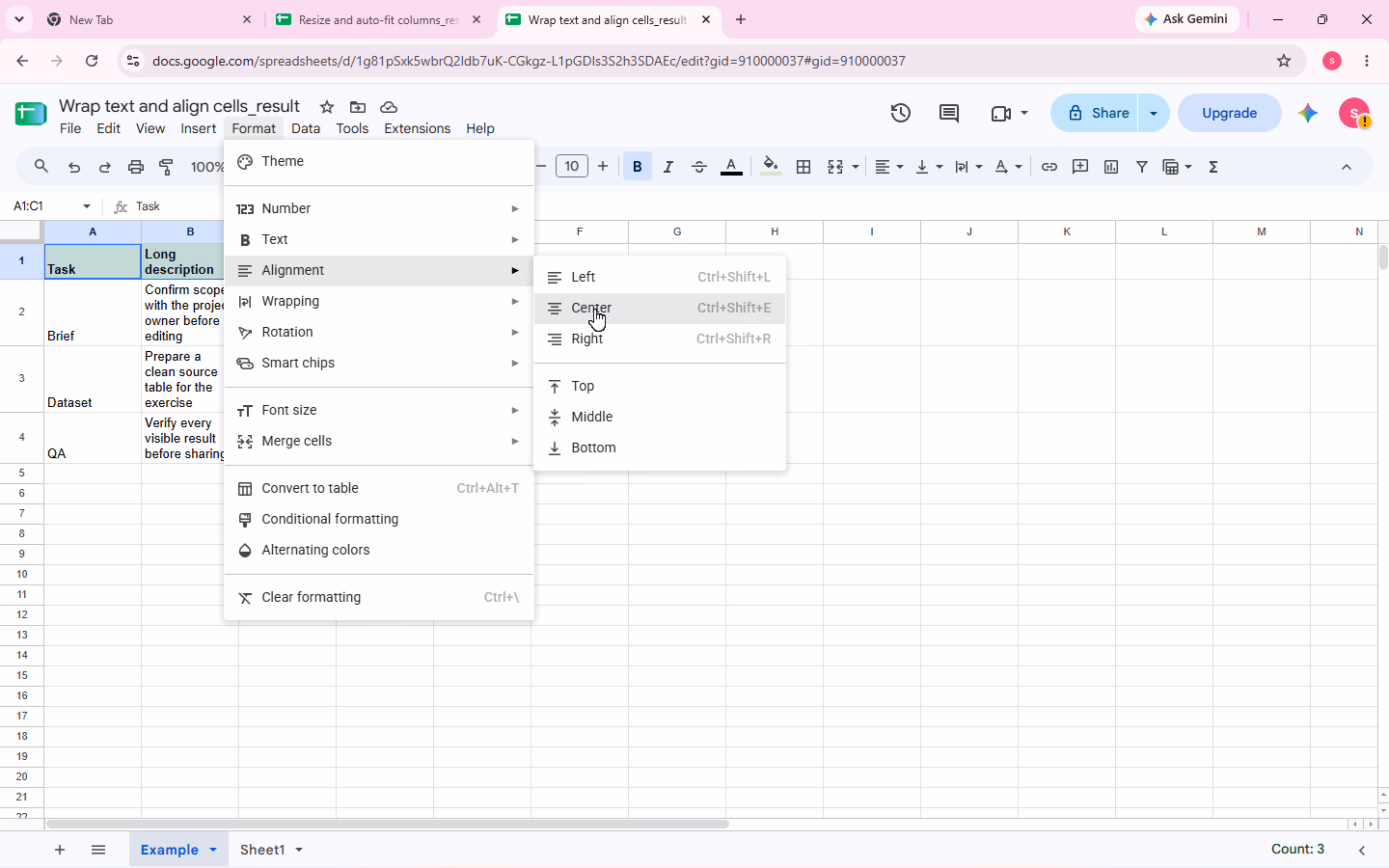
Task: Click the create filter funnel icon
Action: click(x=1142, y=167)
